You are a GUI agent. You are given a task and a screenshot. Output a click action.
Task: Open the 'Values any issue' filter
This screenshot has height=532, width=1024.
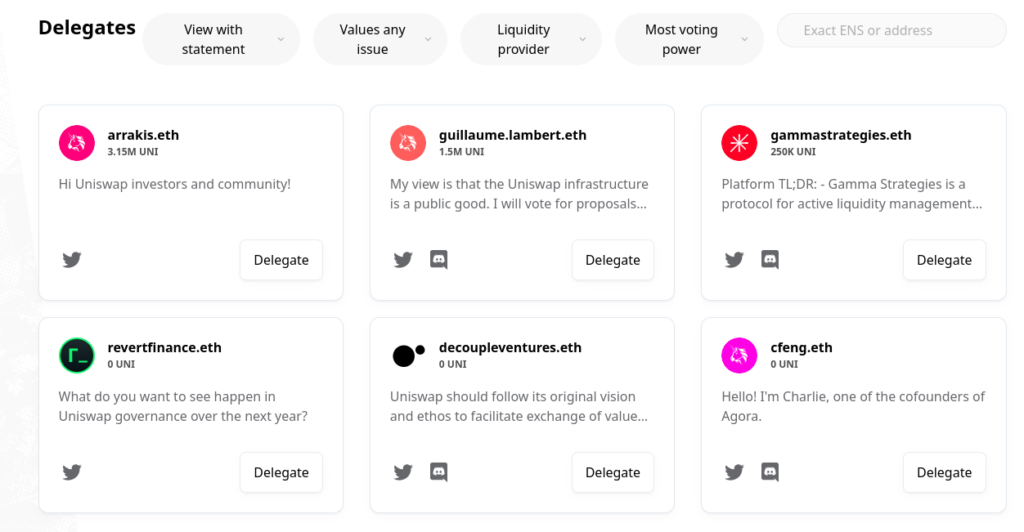point(380,40)
